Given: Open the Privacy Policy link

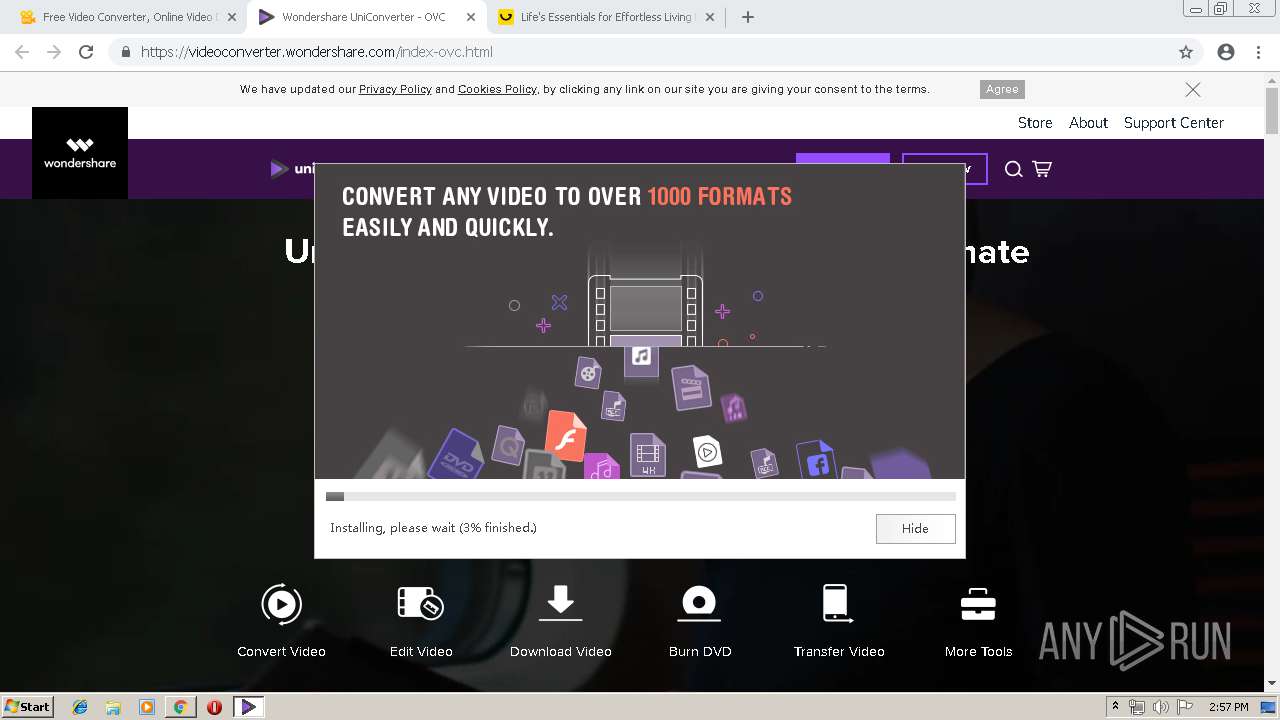Looking at the screenshot, I should pos(395,89).
